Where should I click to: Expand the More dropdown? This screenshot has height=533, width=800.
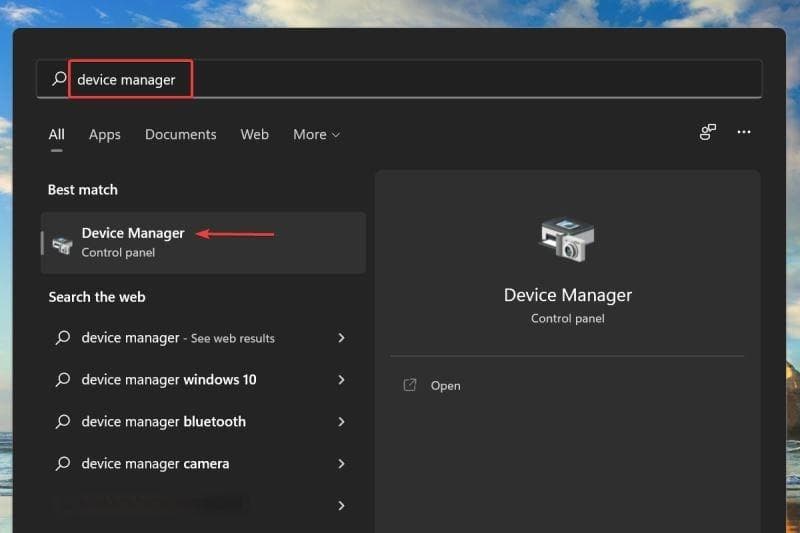316,135
